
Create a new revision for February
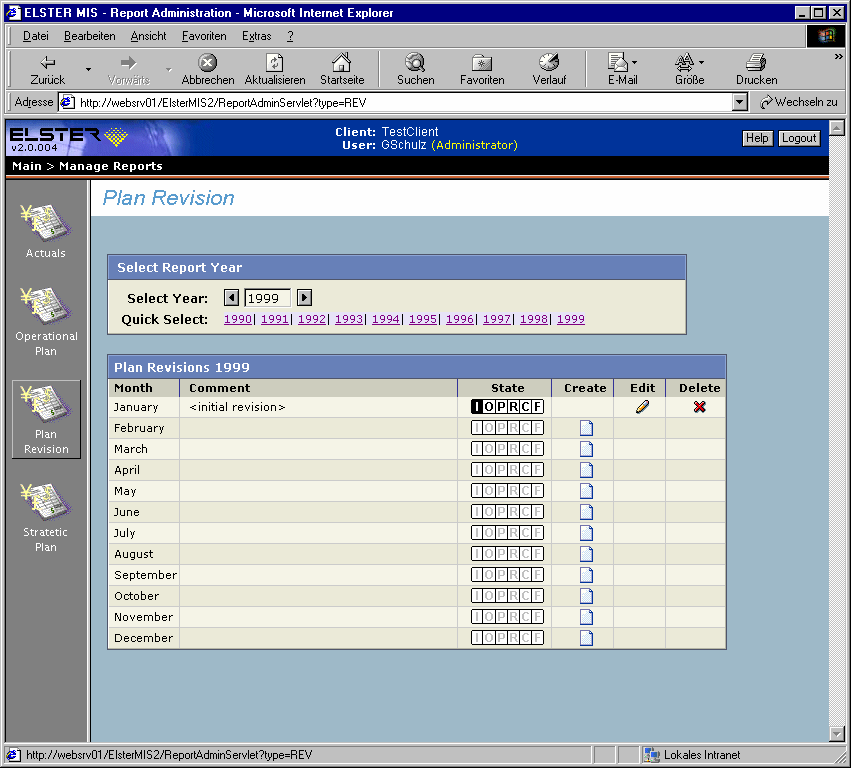pyautogui.click(x=586, y=428)
